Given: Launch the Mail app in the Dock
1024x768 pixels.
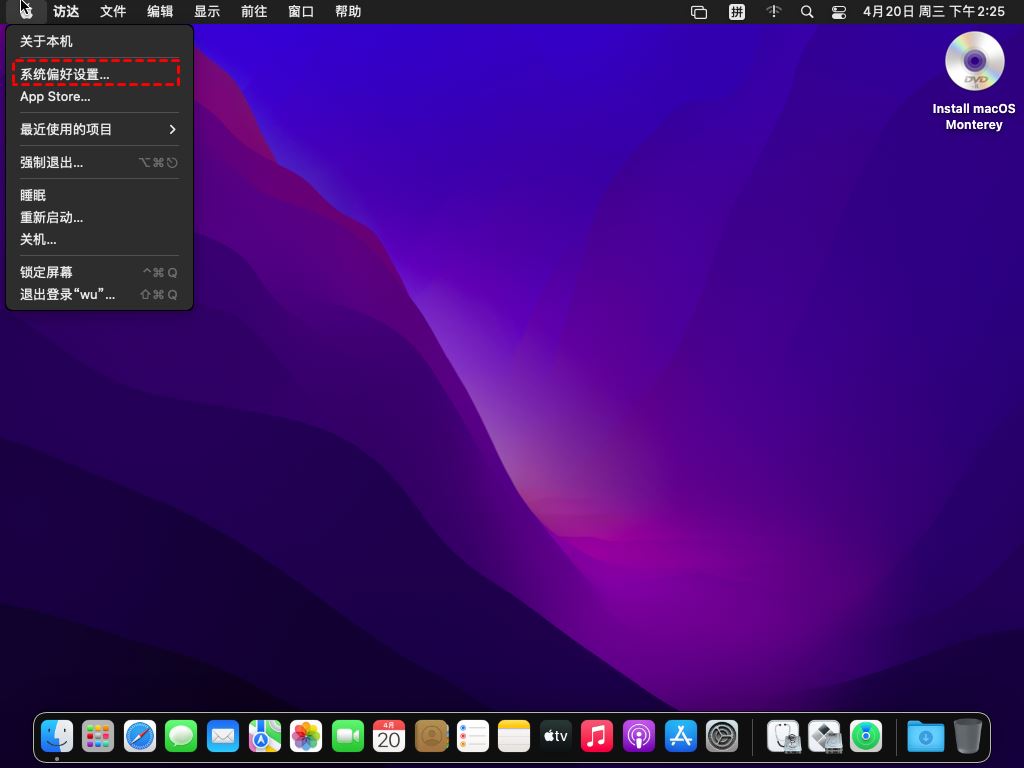Looking at the screenshot, I should coord(223,737).
